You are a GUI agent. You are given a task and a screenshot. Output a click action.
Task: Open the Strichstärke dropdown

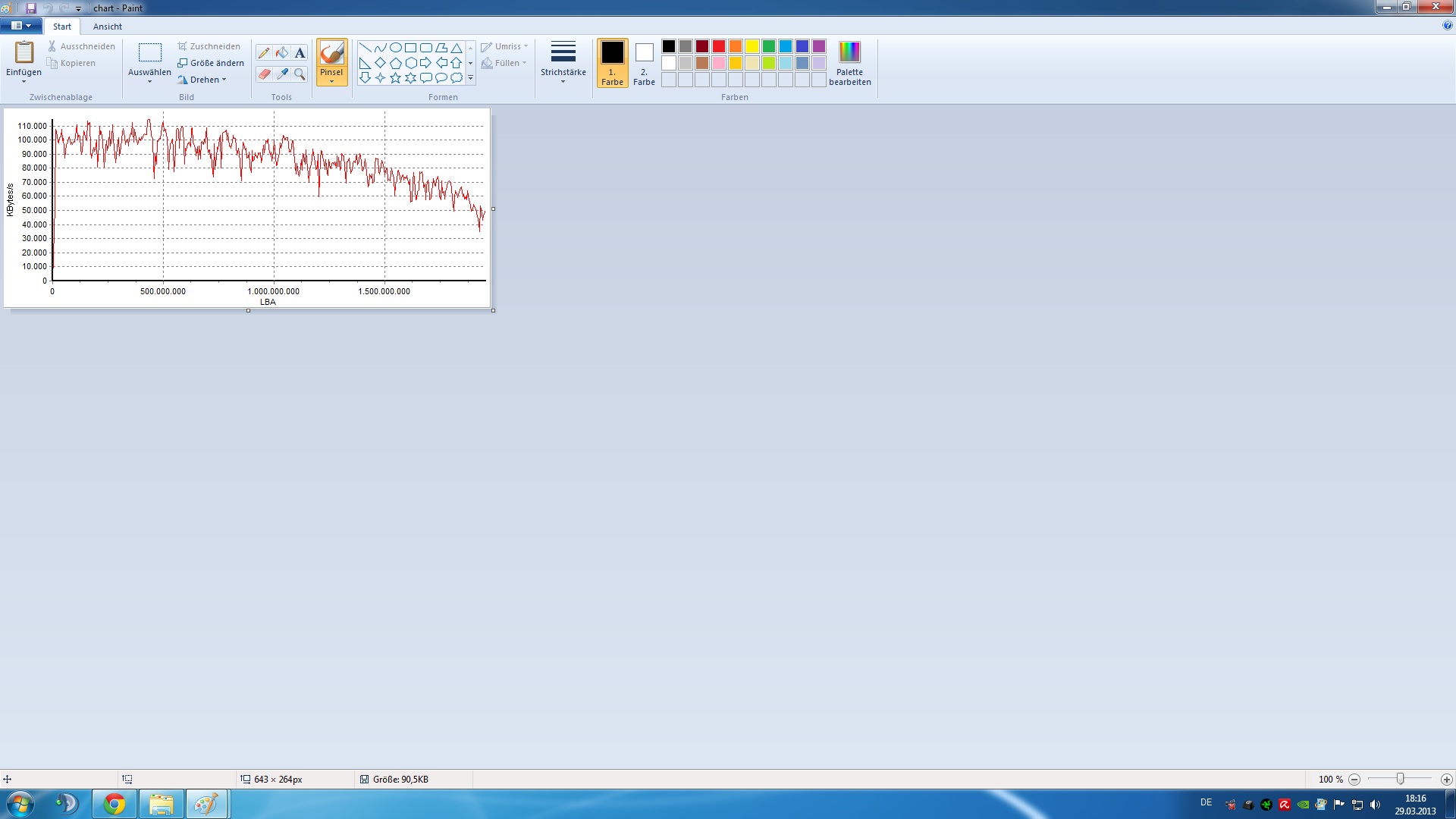click(x=563, y=62)
